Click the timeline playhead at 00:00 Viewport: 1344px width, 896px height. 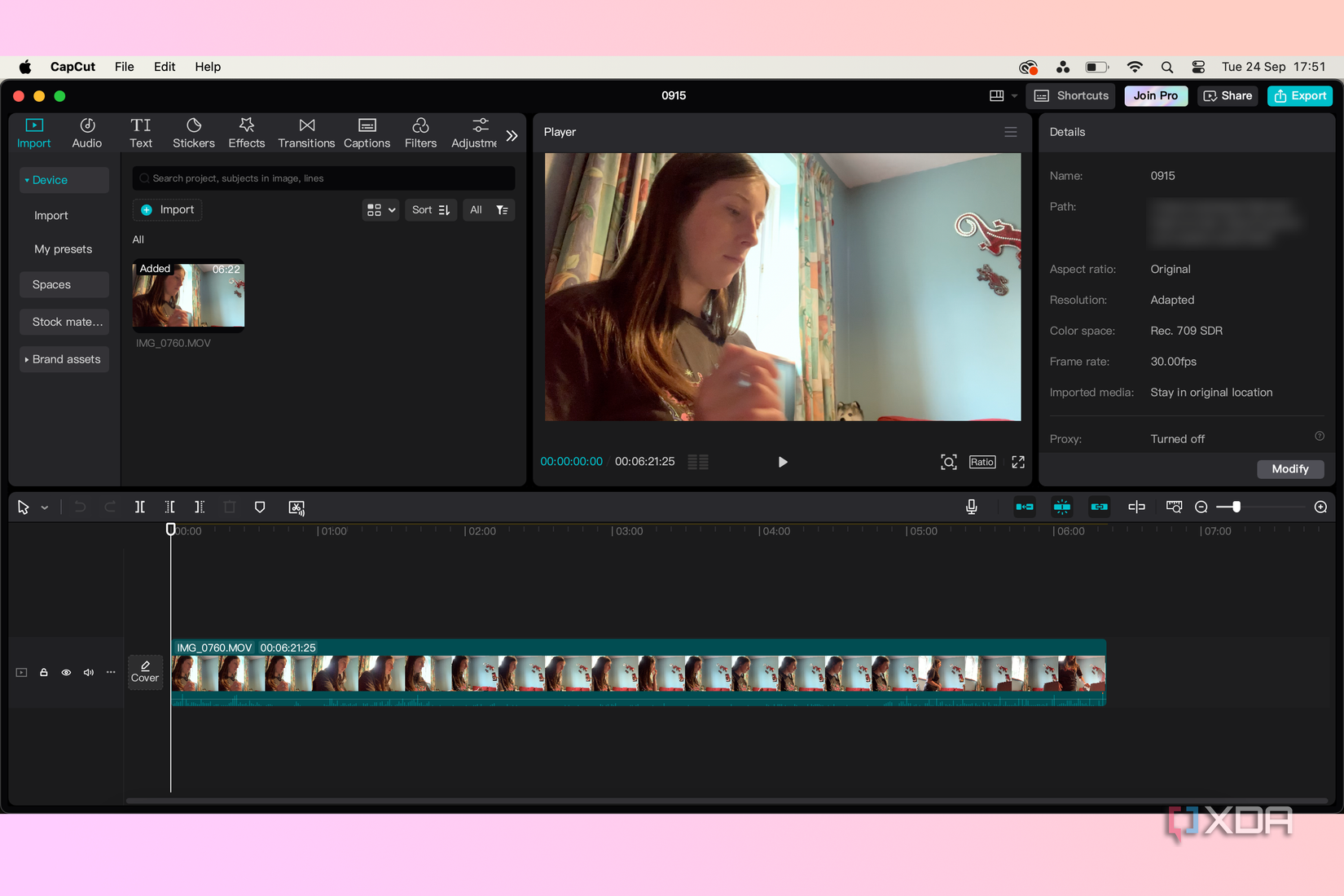point(170,529)
